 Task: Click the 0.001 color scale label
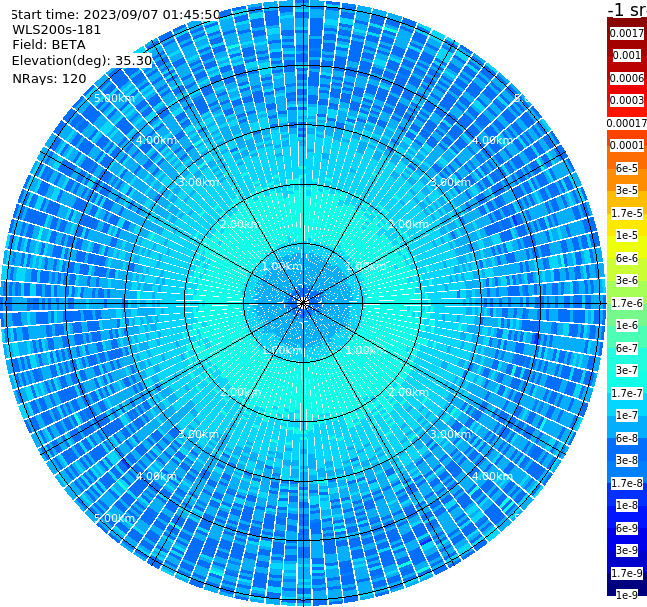pos(627,55)
